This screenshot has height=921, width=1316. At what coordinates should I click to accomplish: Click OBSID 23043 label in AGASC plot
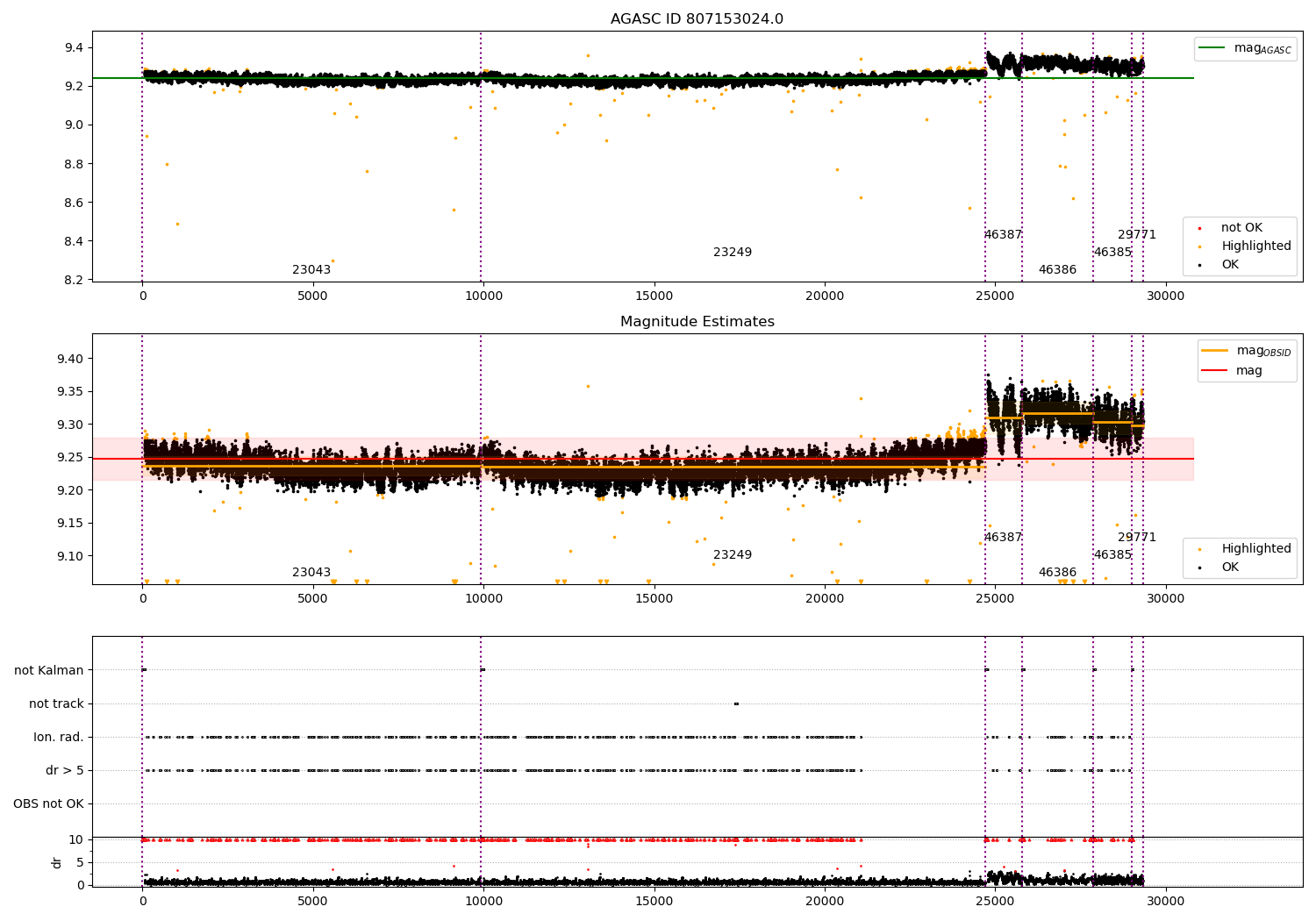(311, 270)
